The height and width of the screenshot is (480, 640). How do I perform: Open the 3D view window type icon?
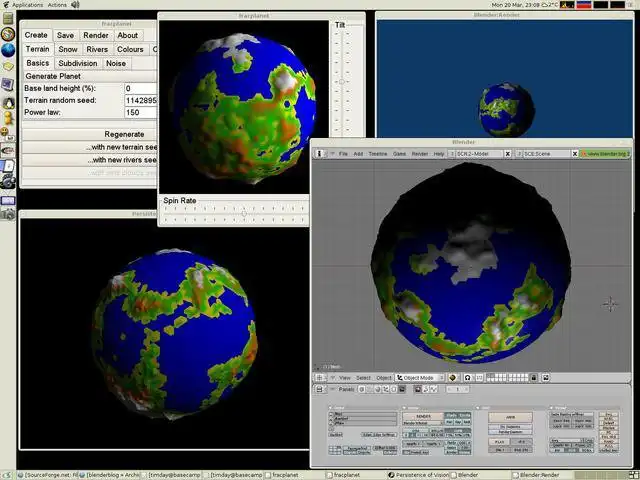[x=319, y=378]
